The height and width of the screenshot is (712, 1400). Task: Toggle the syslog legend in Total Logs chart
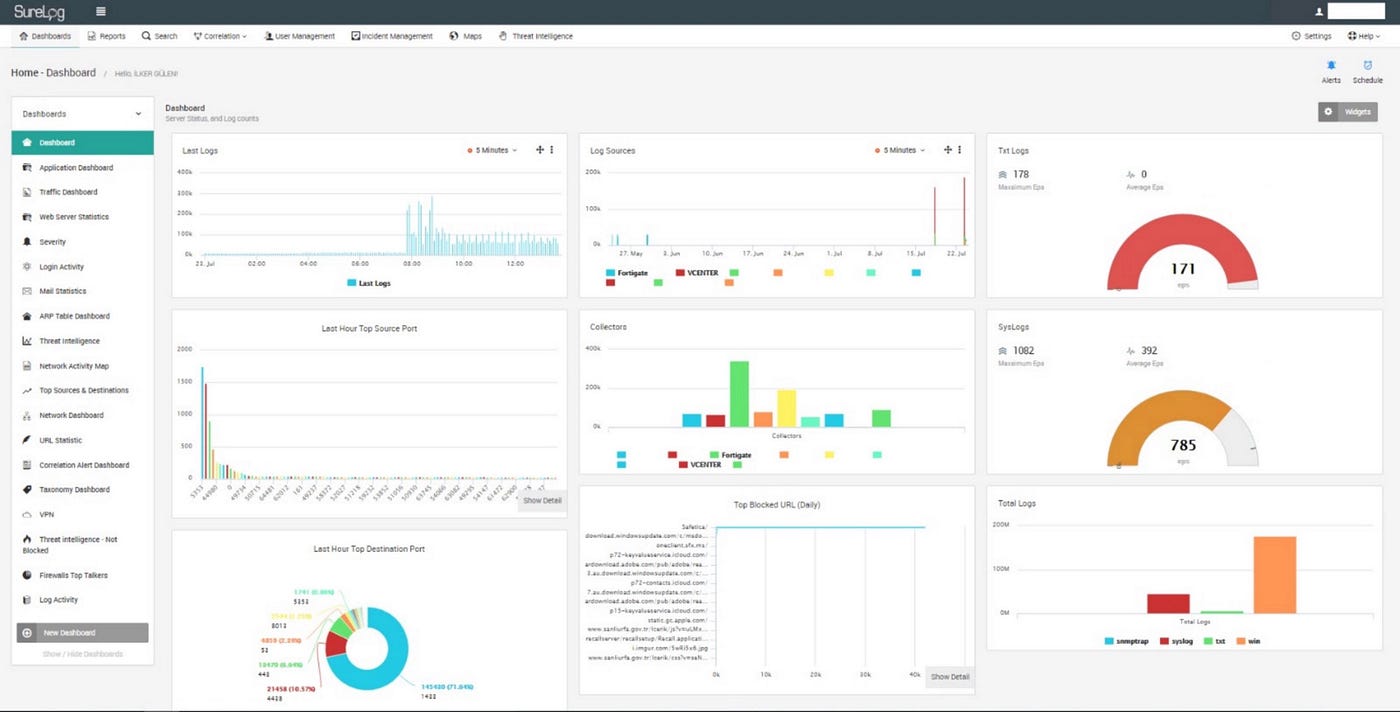click(1176, 640)
